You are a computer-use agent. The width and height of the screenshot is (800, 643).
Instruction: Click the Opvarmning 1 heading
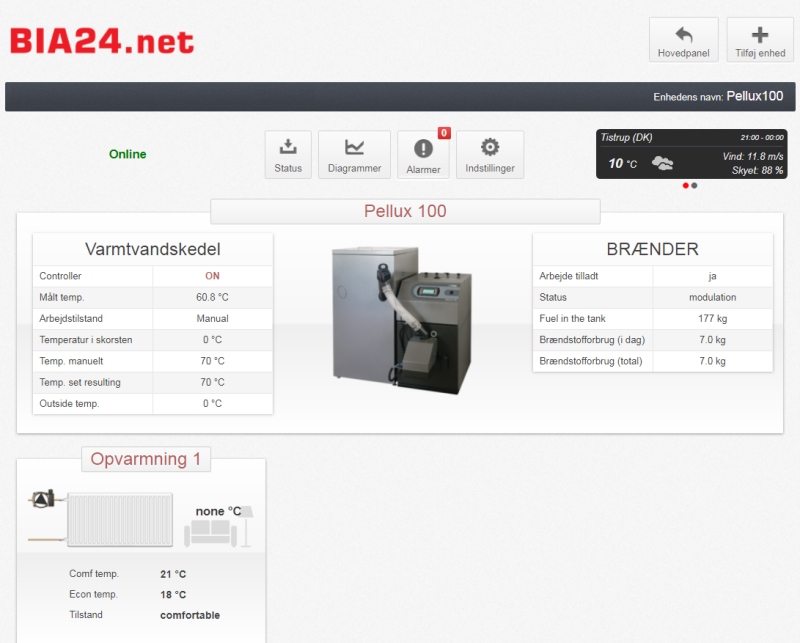[x=145, y=459]
